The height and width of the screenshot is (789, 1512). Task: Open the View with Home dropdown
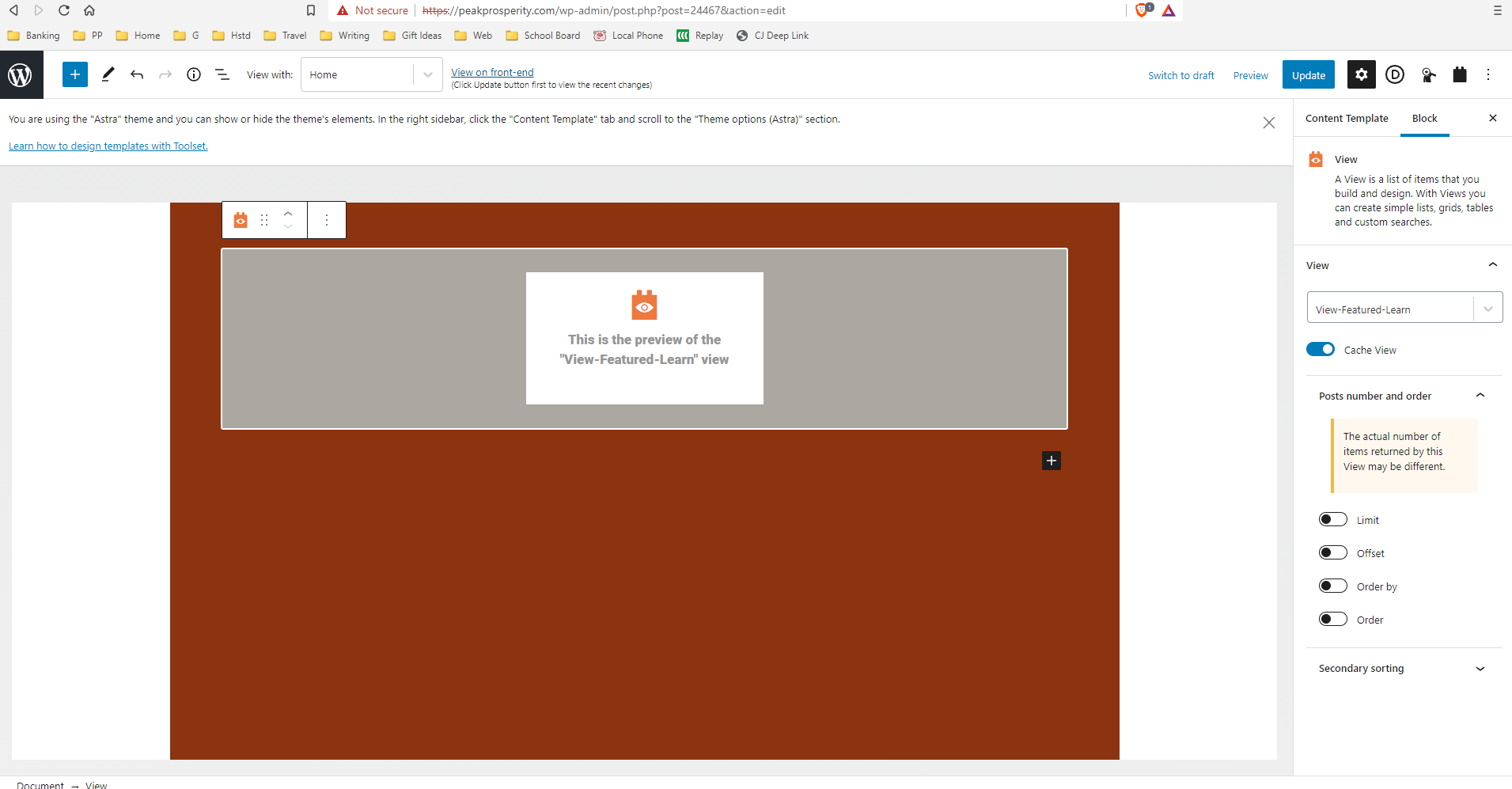point(371,74)
